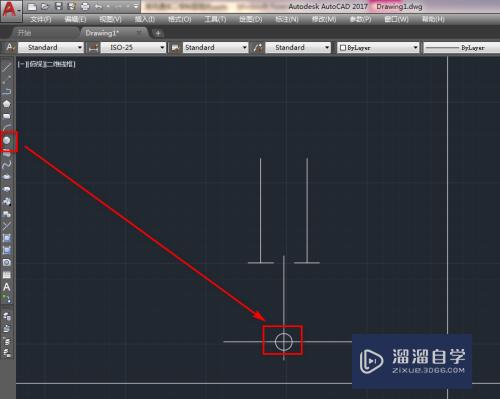Open the 格式(O) menu

click(x=180, y=19)
